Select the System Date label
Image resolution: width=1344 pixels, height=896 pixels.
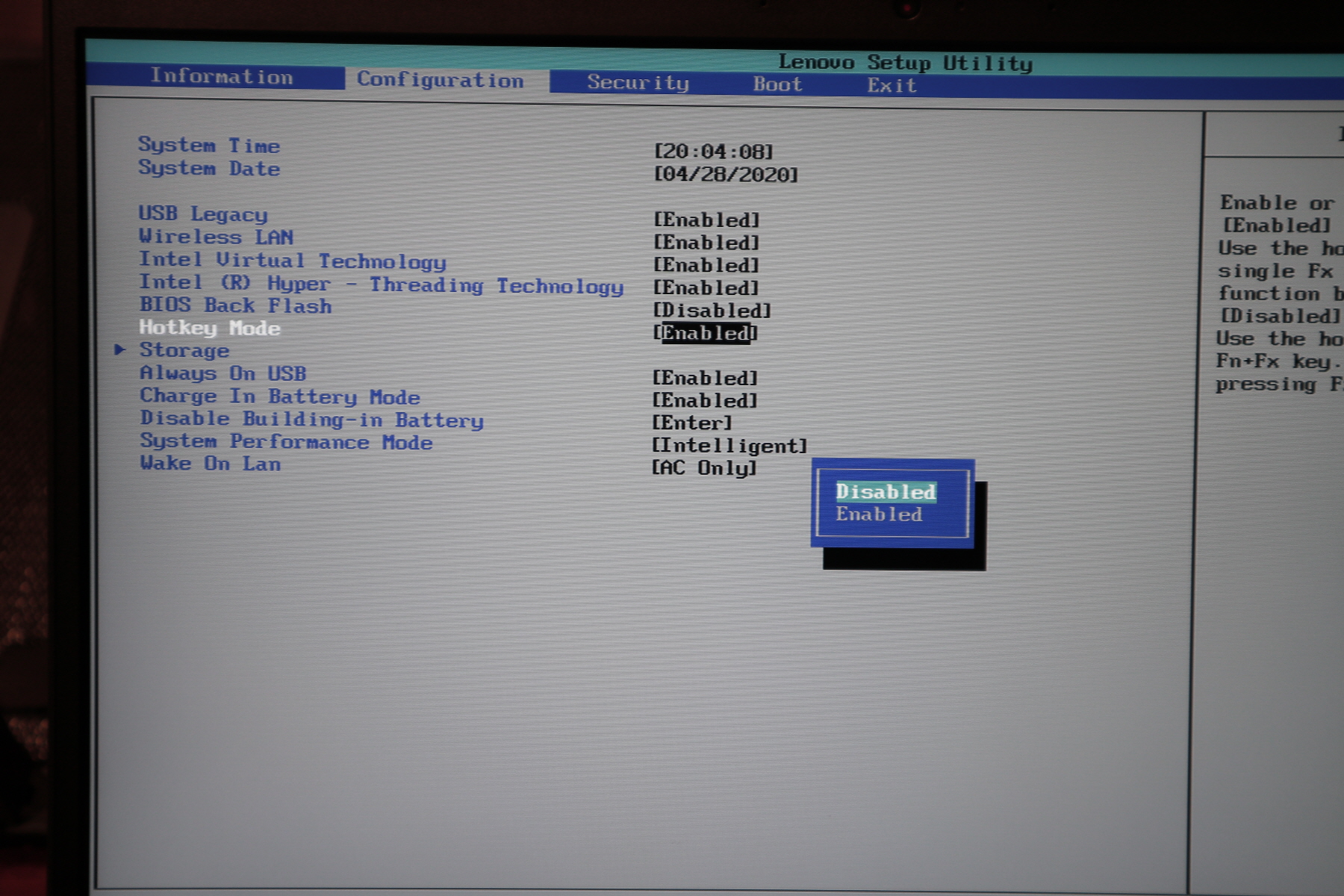click(x=209, y=168)
